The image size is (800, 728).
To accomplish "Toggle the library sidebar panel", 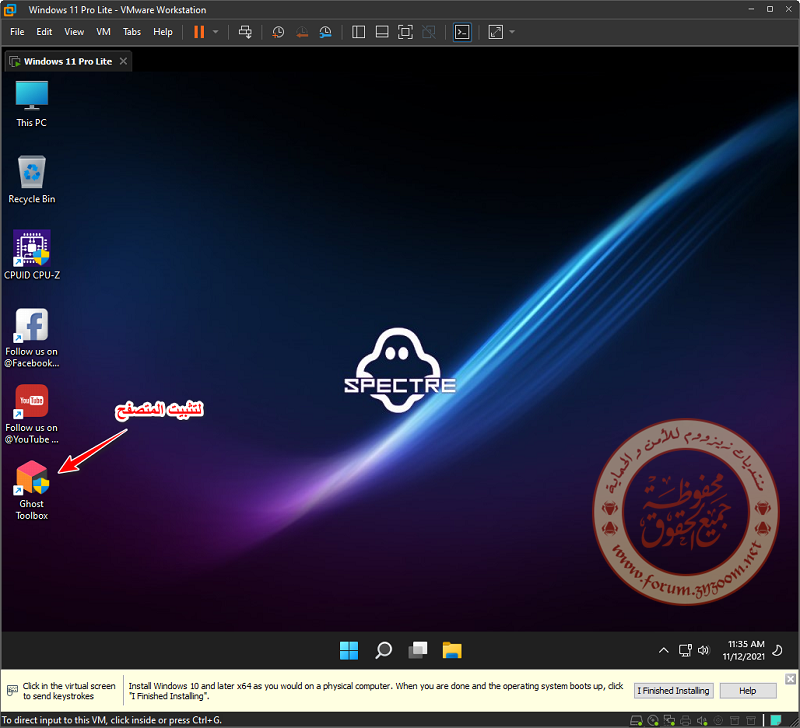I will tap(359, 32).
